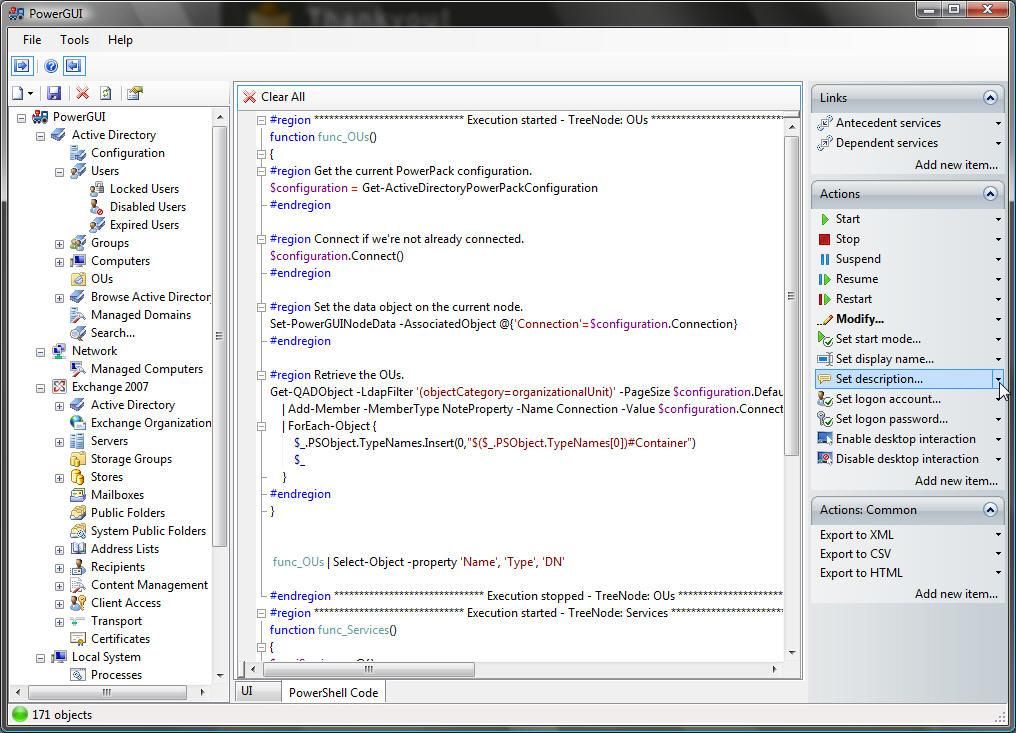Click the red Stop action icon

pyautogui.click(x=824, y=239)
